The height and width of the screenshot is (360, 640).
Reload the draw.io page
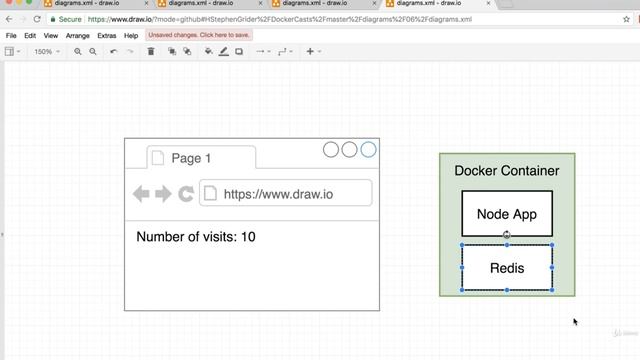[x=37, y=19]
